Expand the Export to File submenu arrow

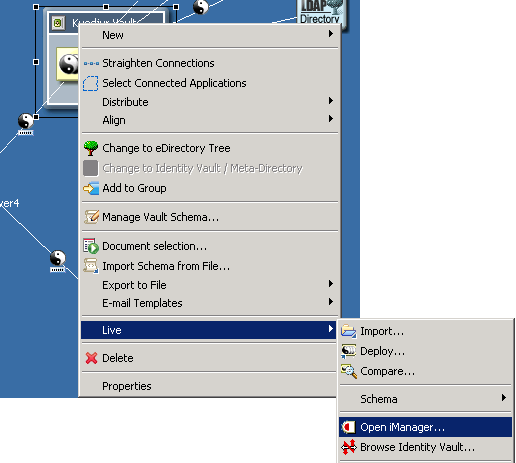331,283
